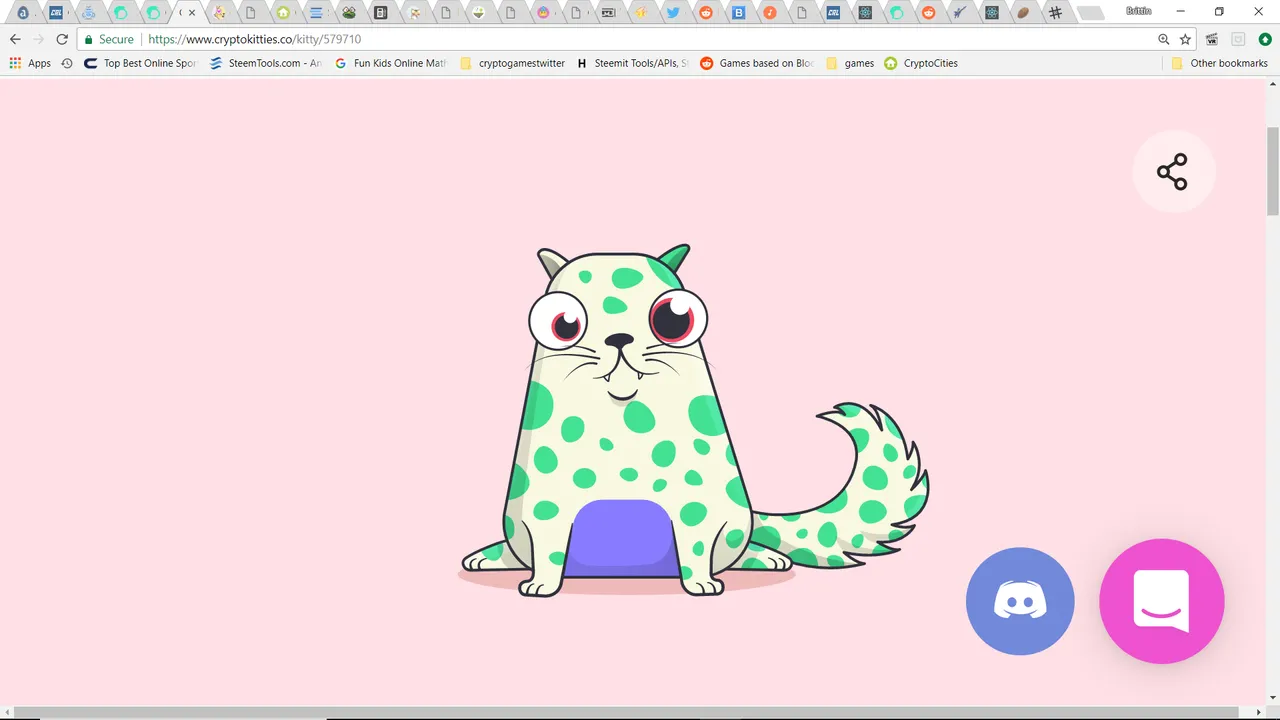Bookmark this page with the star icon
Viewport: 1280px width, 720px height.
click(1185, 39)
